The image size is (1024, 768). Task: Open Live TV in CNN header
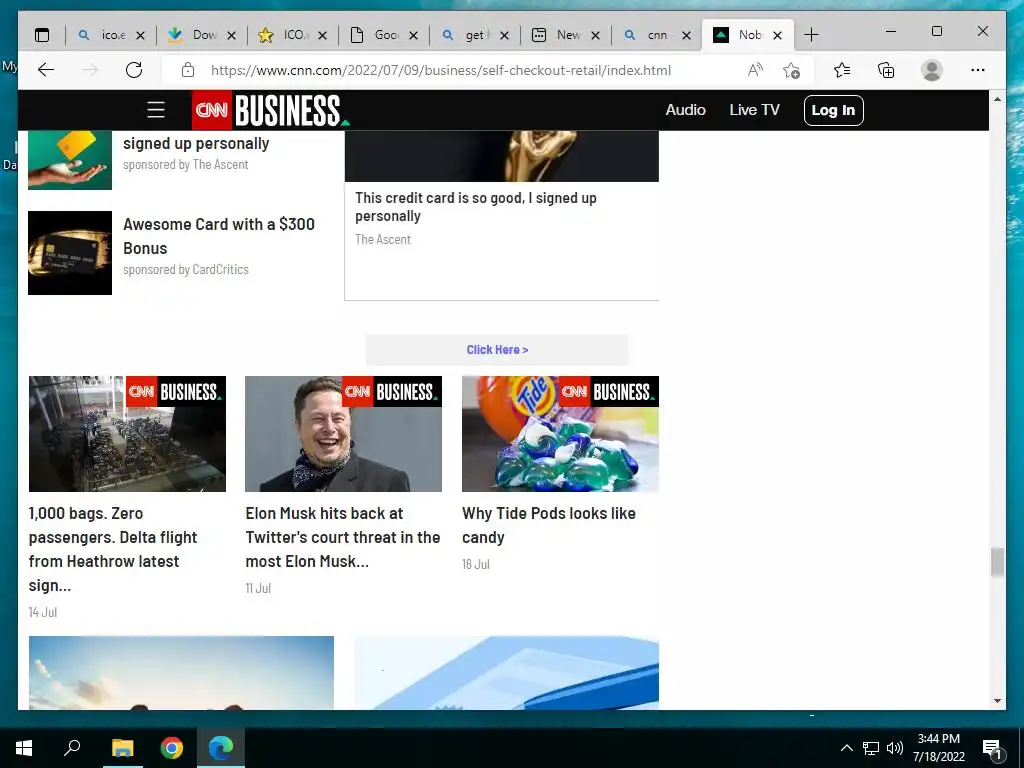[x=754, y=110]
